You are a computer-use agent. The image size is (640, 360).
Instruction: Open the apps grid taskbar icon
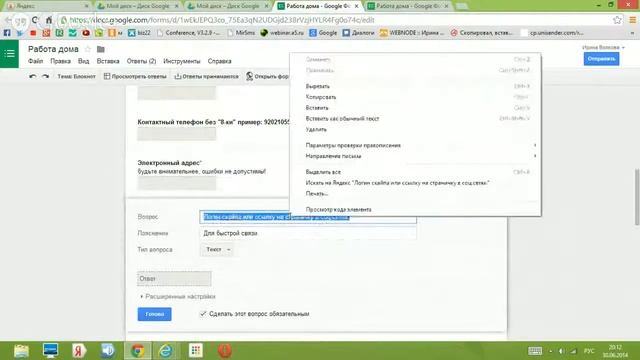coord(196,351)
